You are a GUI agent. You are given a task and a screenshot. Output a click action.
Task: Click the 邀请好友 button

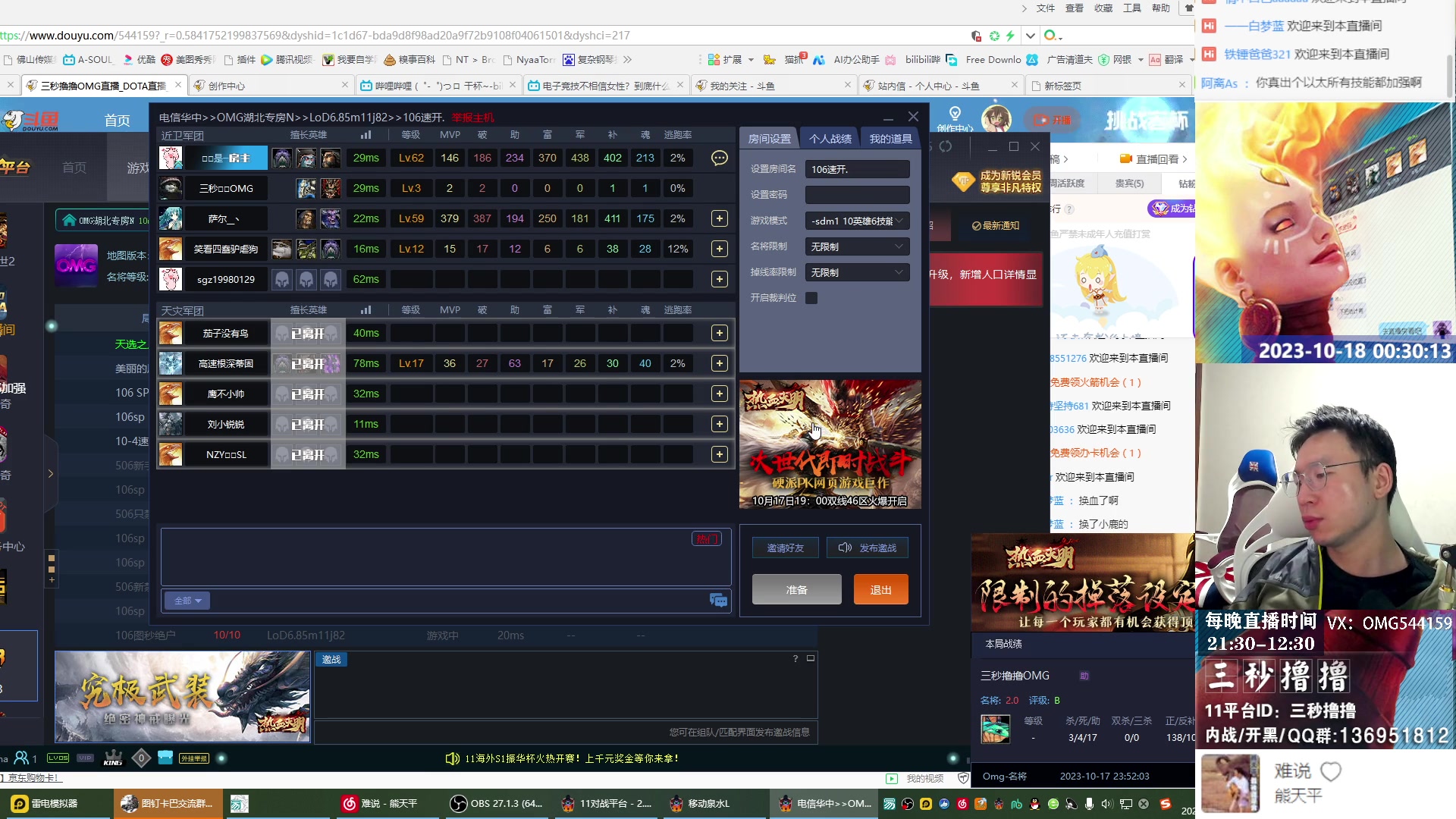(x=785, y=548)
